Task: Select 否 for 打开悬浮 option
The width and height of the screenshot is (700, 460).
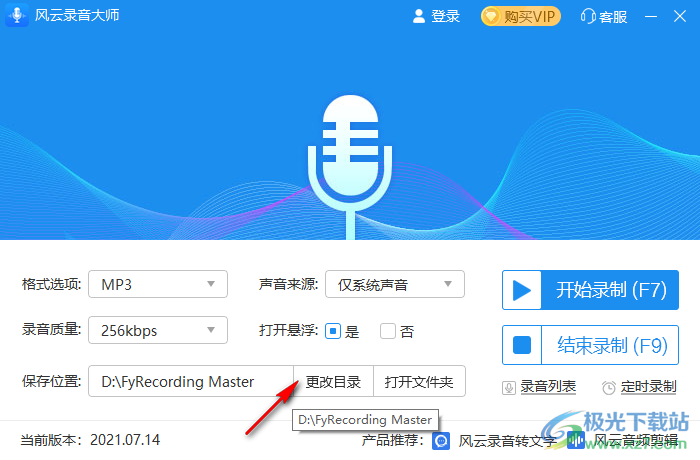Action: click(x=388, y=331)
